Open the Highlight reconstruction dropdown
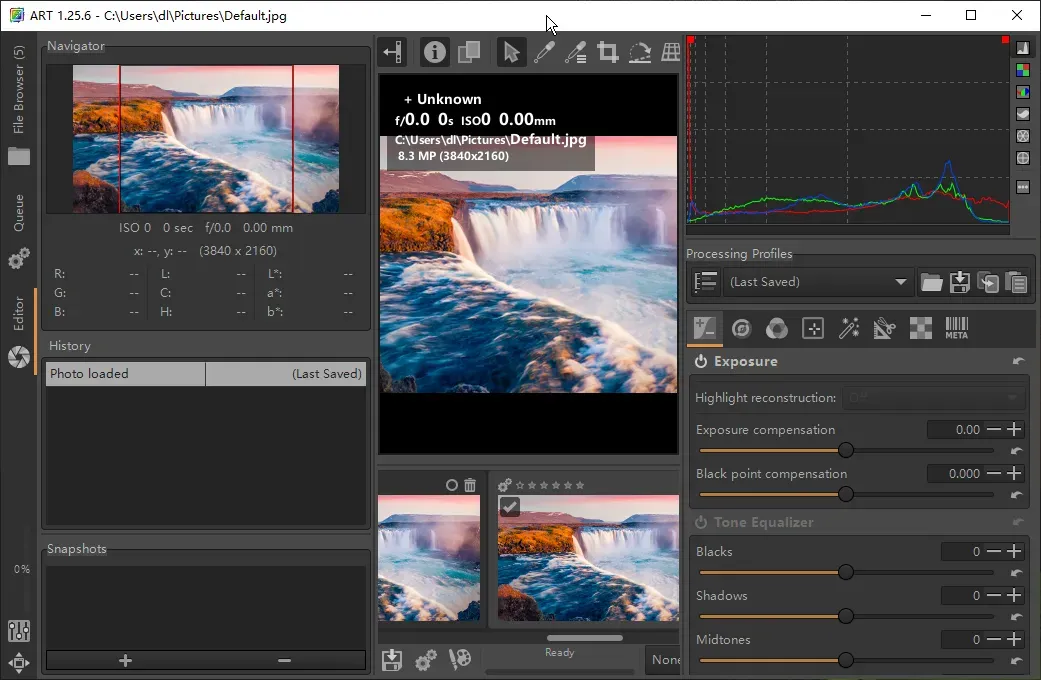1041x680 pixels. 935,398
